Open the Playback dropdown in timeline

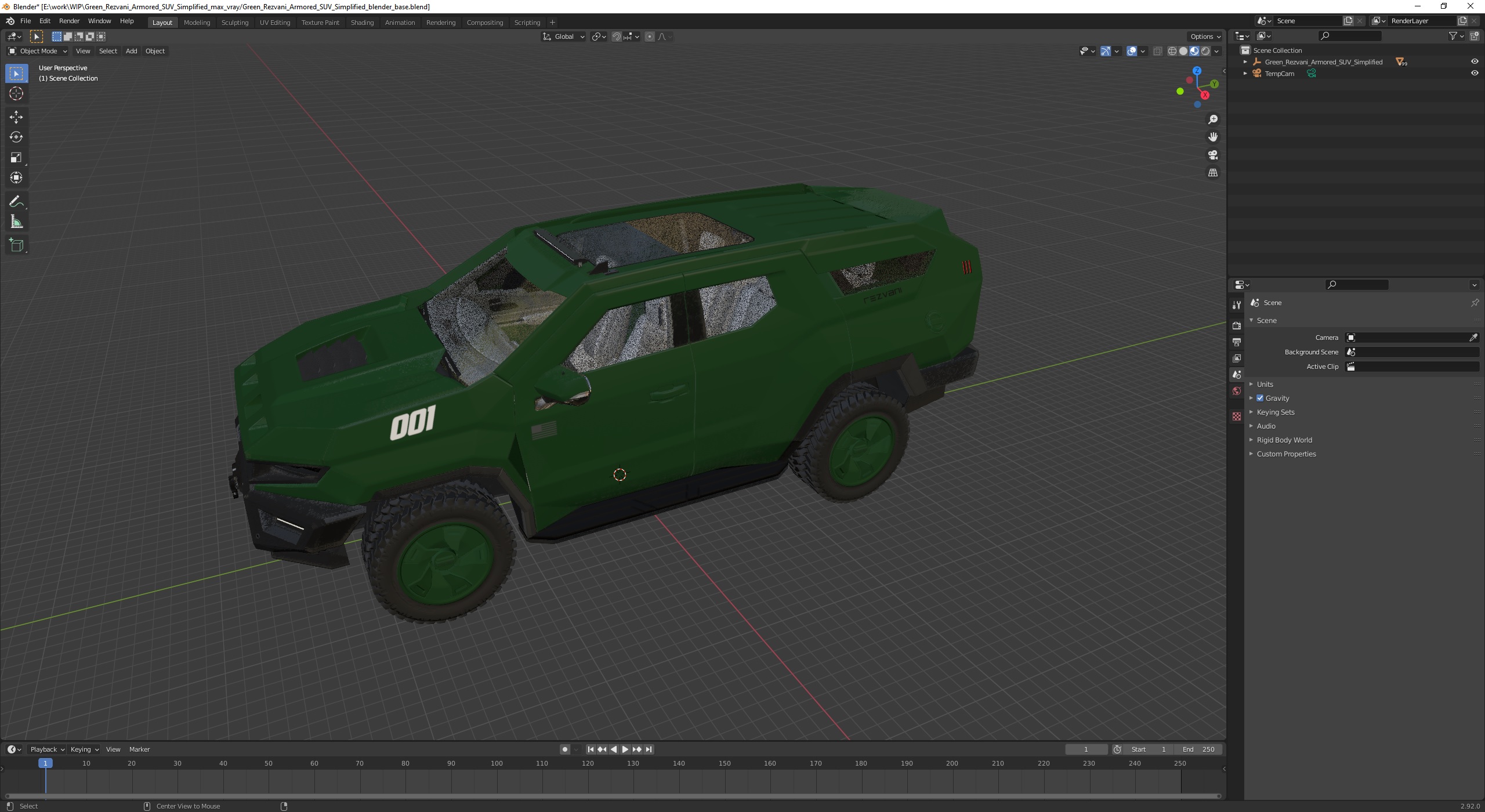coord(47,749)
